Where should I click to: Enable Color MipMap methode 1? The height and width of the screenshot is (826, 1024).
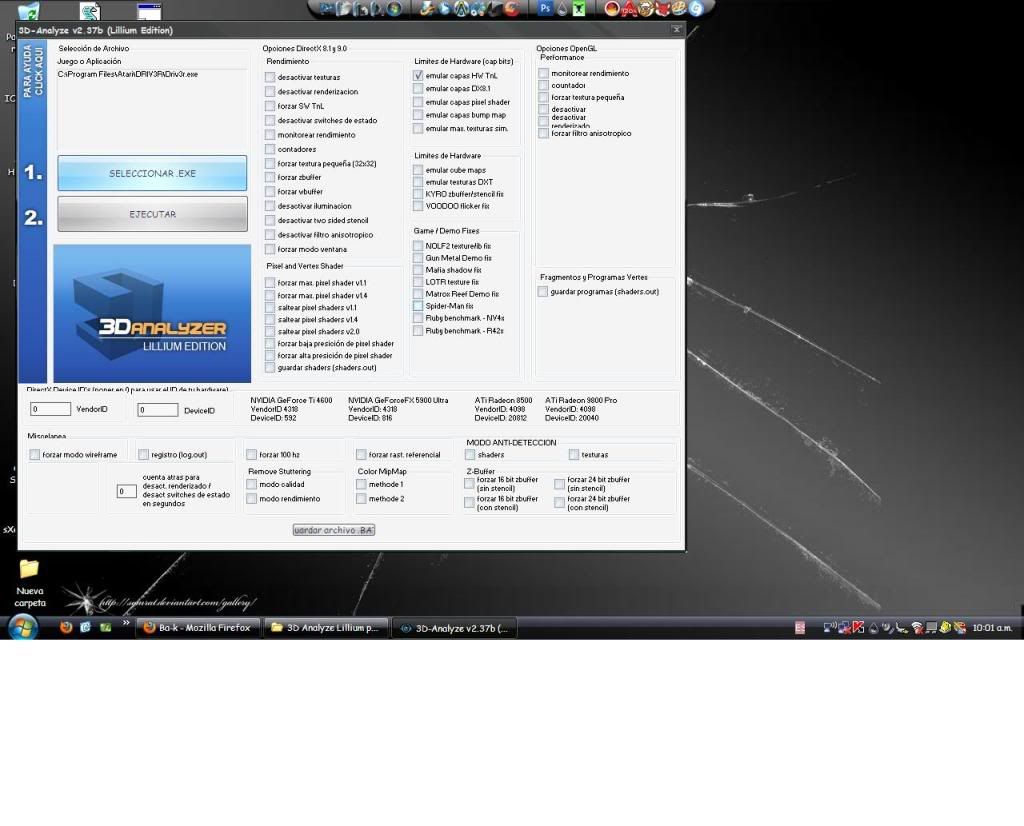(x=361, y=484)
